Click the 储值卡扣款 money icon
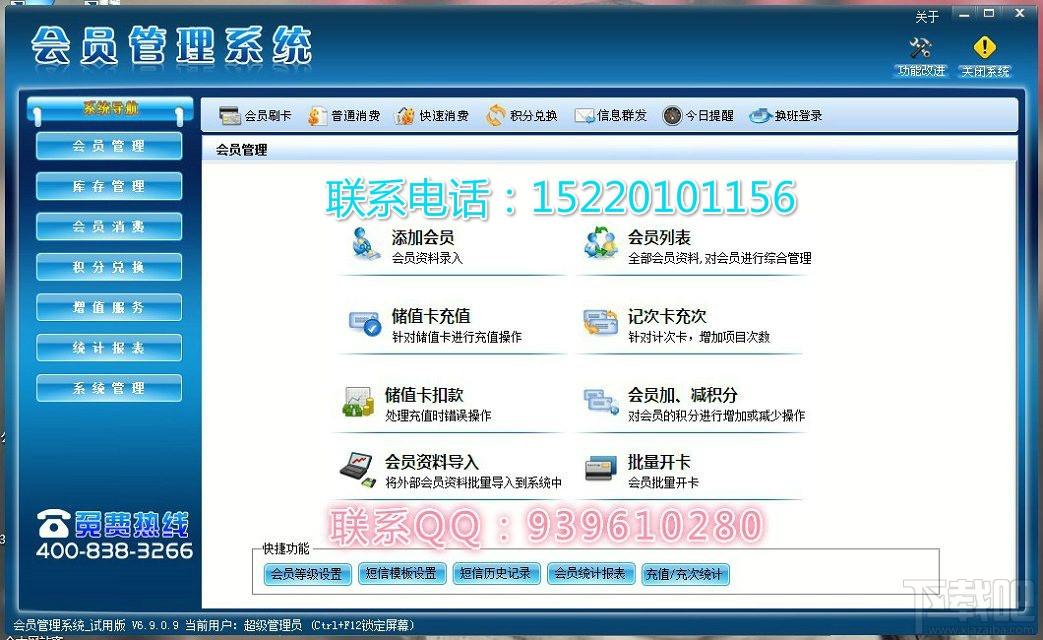1043x640 pixels. click(358, 401)
